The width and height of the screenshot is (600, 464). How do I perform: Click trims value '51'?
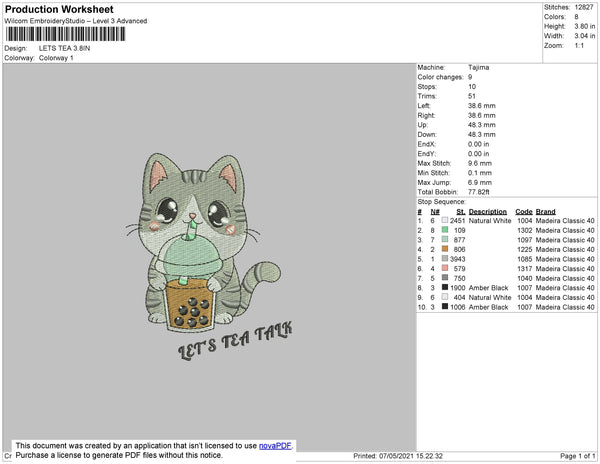471,96
